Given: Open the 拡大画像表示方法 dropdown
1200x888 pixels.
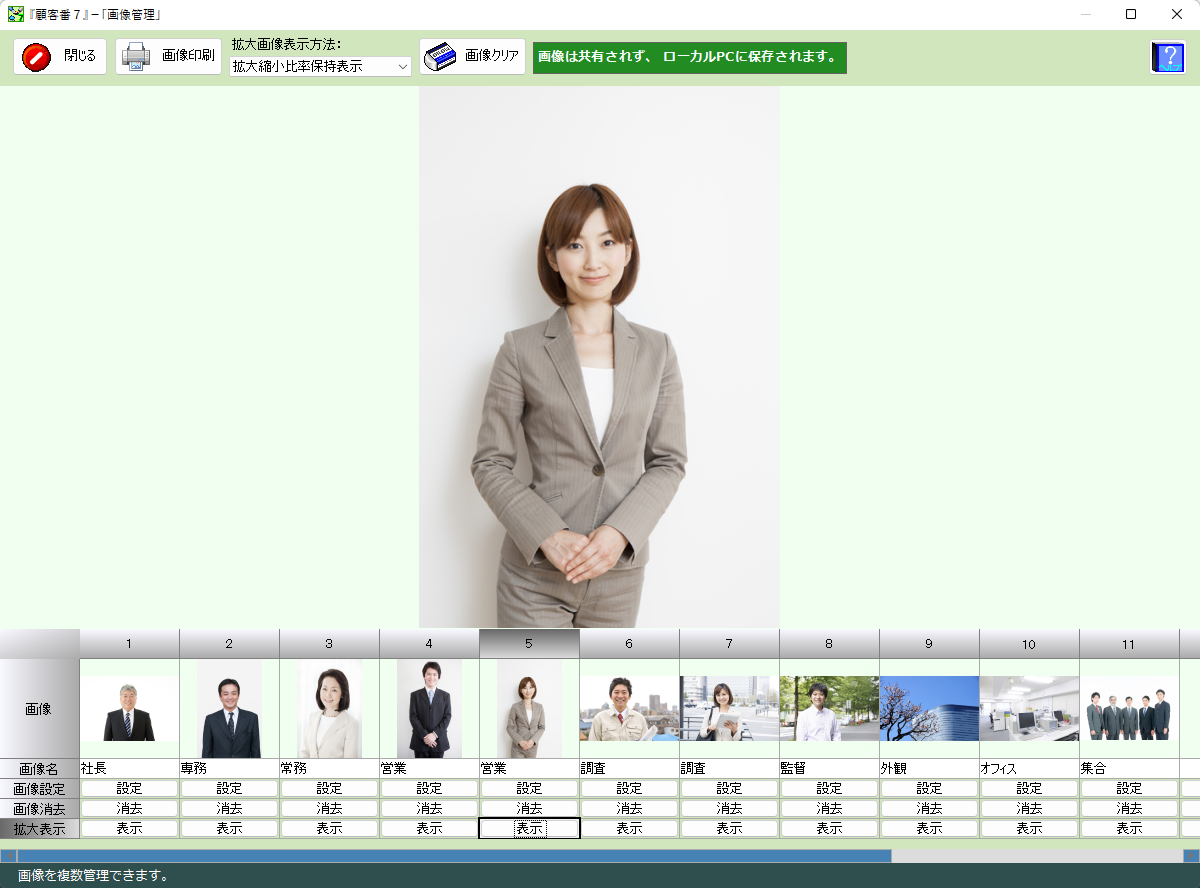Looking at the screenshot, I should pyautogui.click(x=321, y=67).
